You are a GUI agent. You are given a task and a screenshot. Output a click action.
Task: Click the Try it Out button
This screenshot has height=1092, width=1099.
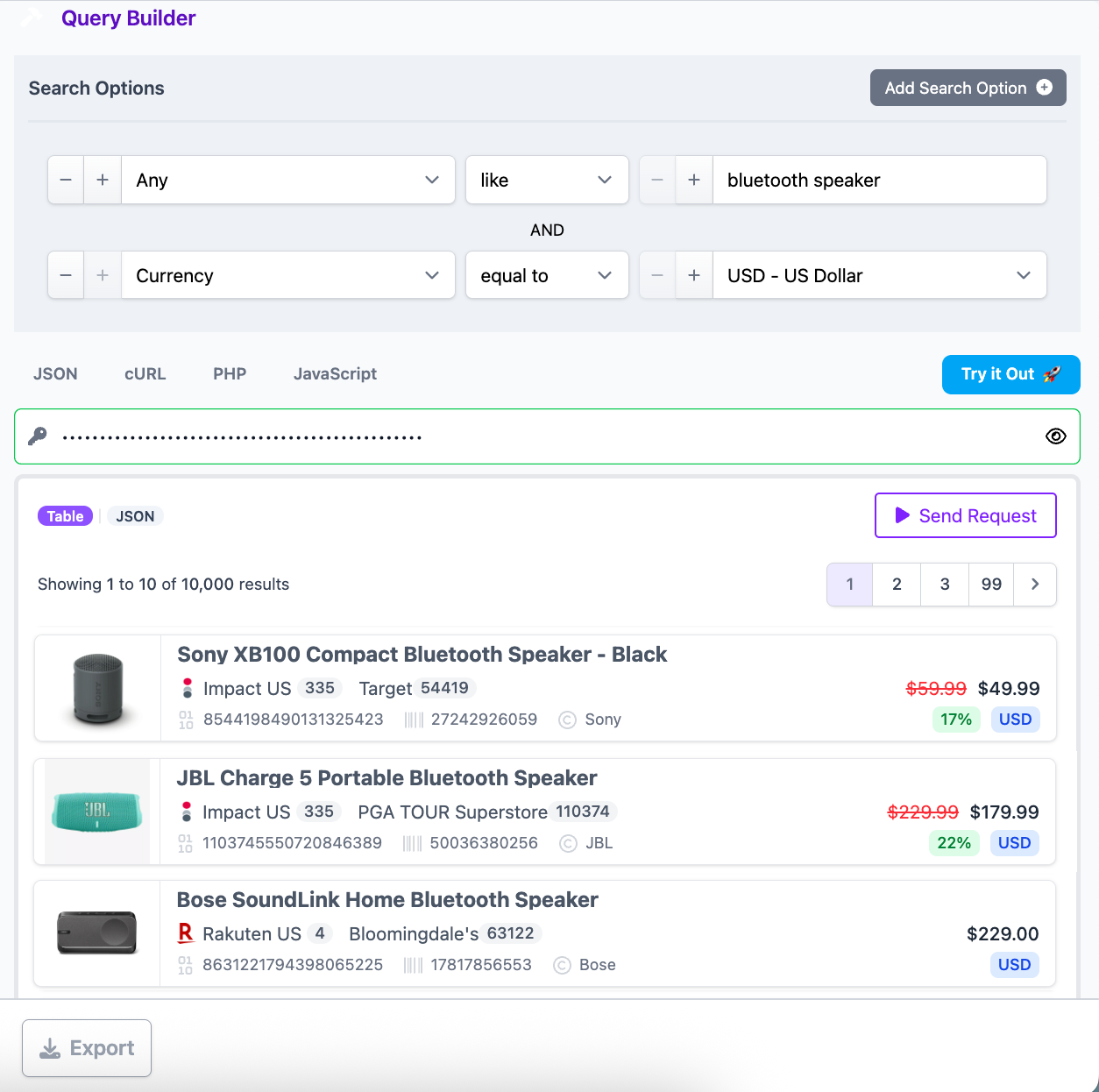pyautogui.click(x=1010, y=374)
